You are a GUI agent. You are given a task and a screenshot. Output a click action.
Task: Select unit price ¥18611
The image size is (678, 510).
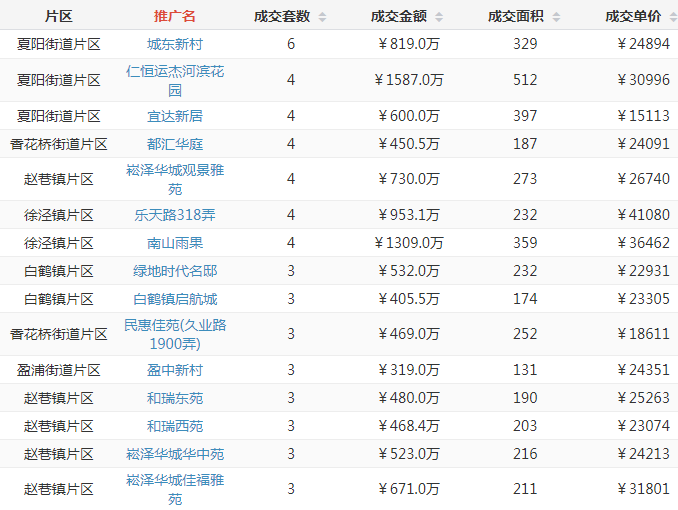[643, 334]
